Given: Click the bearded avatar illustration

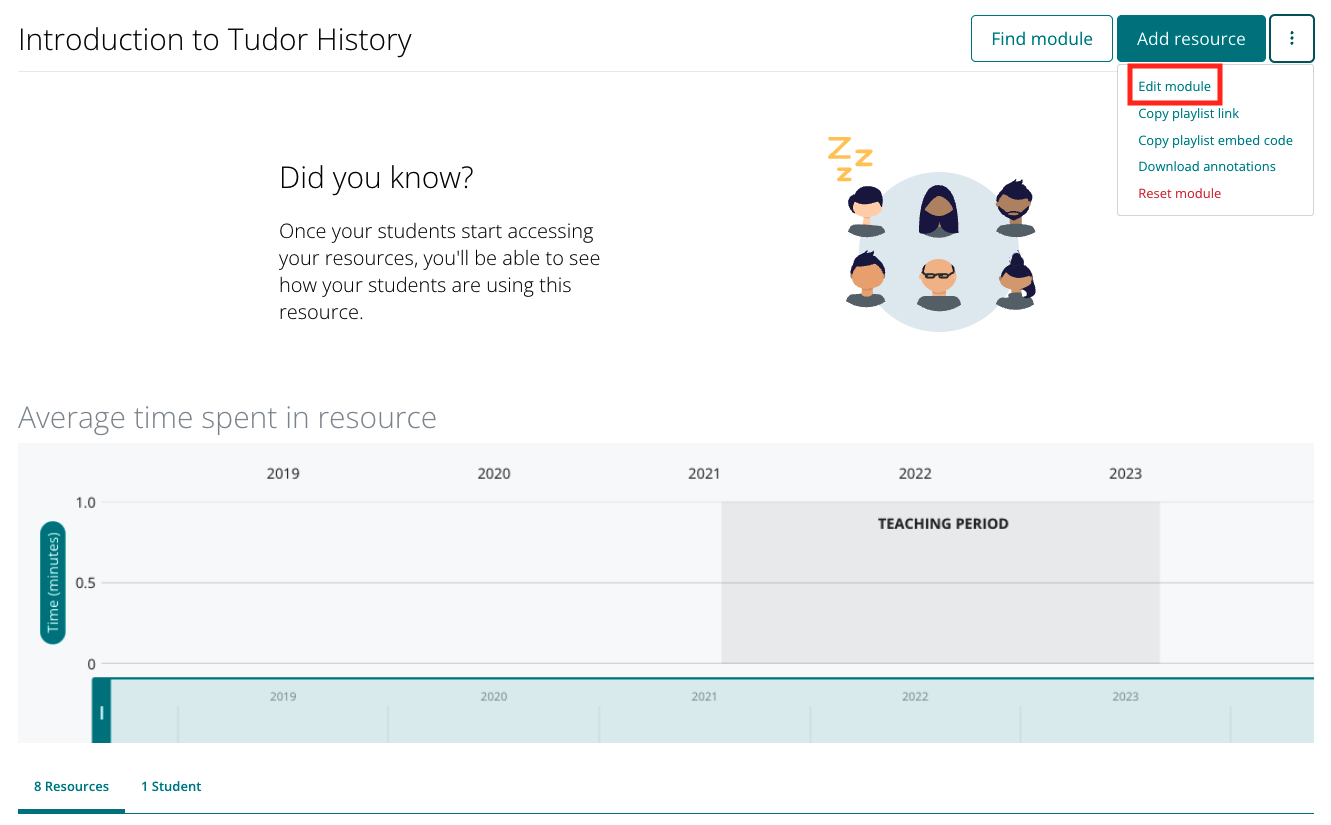Looking at the screenshot, I should click(x=1015, y=209).
